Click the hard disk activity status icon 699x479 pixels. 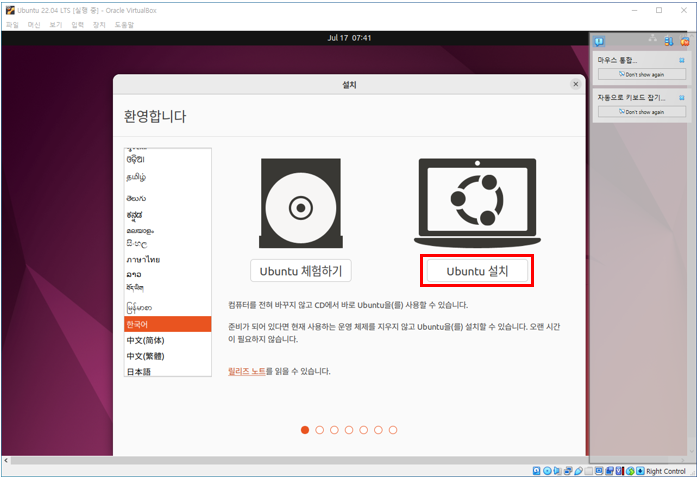pos(536,471)
